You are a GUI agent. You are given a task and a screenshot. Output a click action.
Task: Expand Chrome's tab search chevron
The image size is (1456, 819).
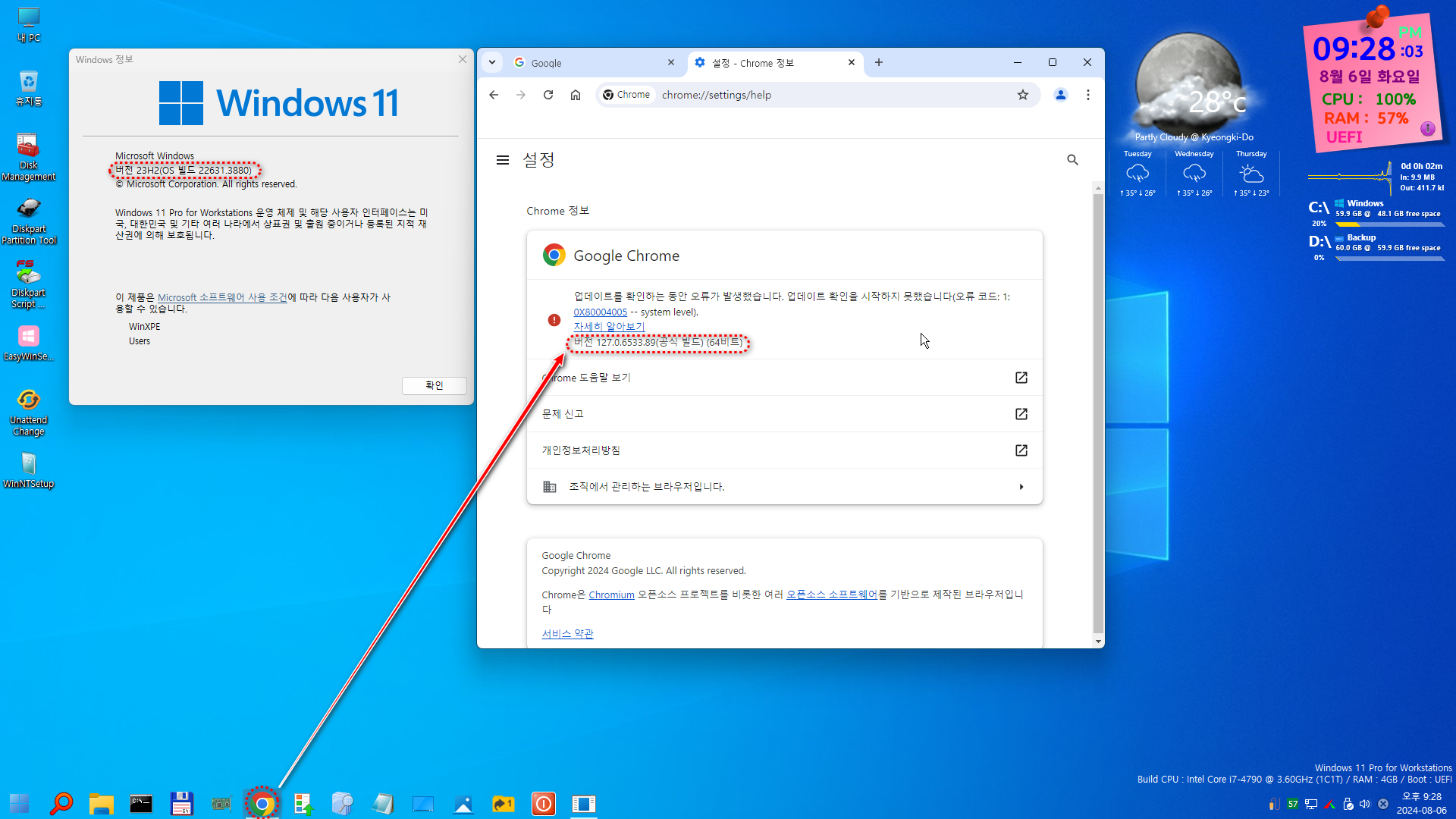pos(492,62)
